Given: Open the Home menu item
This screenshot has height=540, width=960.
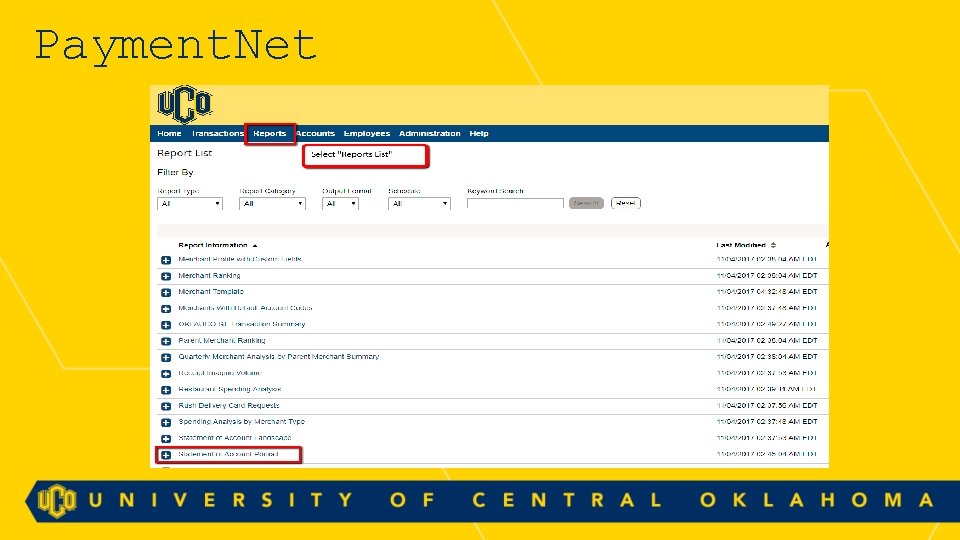Looking at the screenshot, I should coord(169,133).
